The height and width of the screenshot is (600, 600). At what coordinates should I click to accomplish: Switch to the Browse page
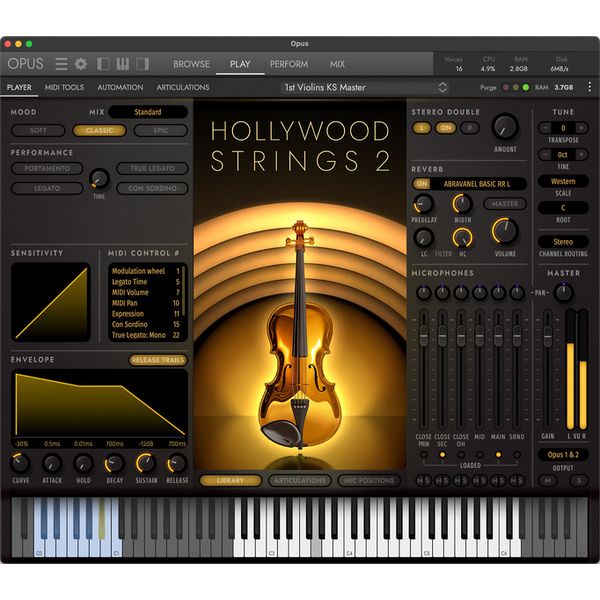pyautogui.click(x=191, y=64)
